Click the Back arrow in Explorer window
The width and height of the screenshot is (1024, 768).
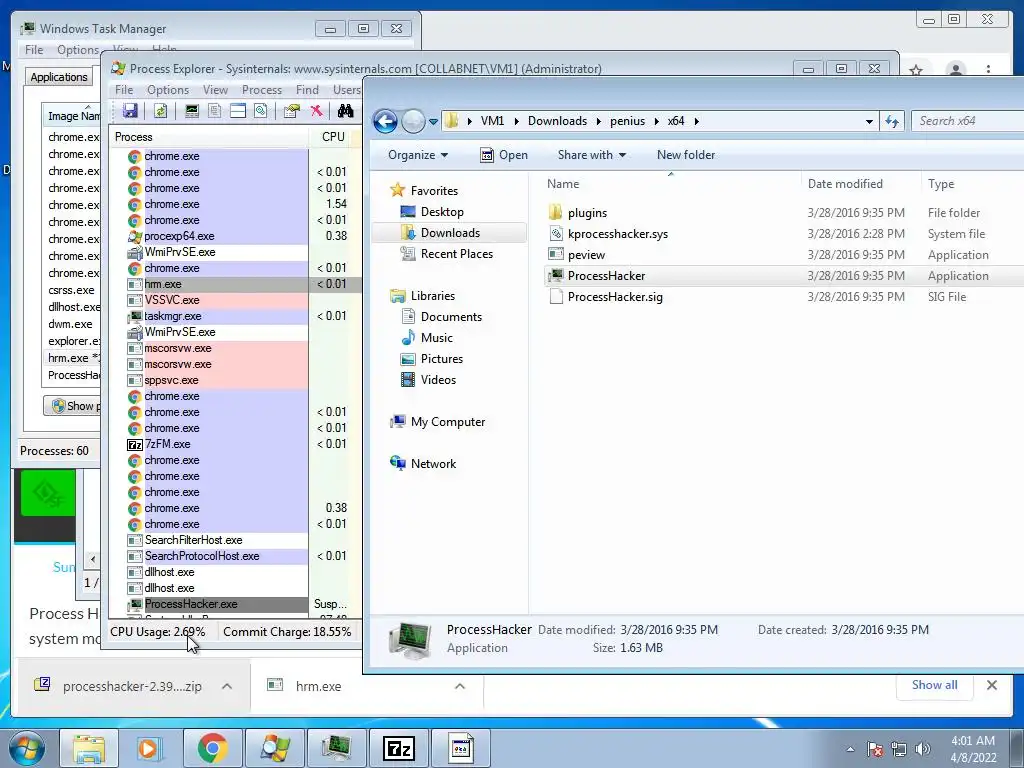point(385,121)
